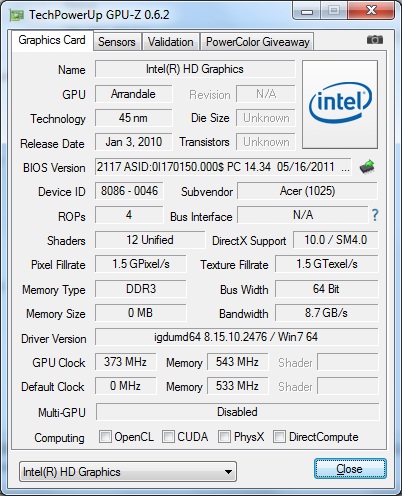This screenshot has height=496, width=402.
Task: Click the Die Size value Unknown
Action: tap(266, 118)
